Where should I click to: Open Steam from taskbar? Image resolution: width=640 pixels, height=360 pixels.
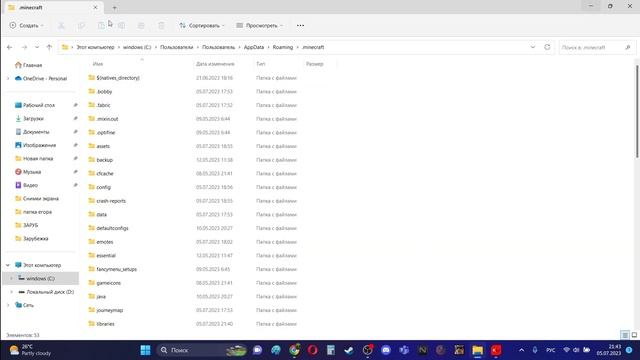coord(349,350)
